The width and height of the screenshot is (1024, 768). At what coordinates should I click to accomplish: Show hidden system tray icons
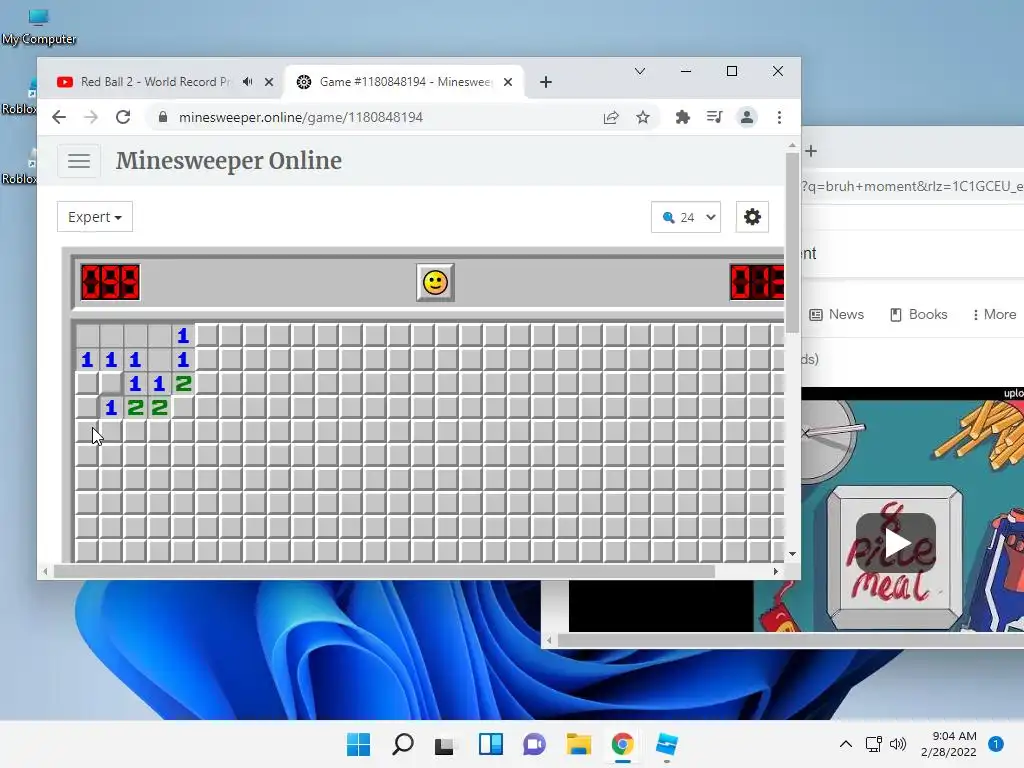(846, 744)
